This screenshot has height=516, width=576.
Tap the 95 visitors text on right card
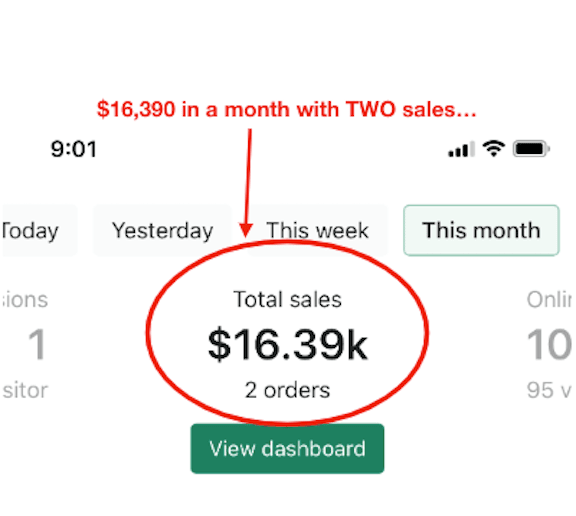pyautogui.click(x=550, y=390)
